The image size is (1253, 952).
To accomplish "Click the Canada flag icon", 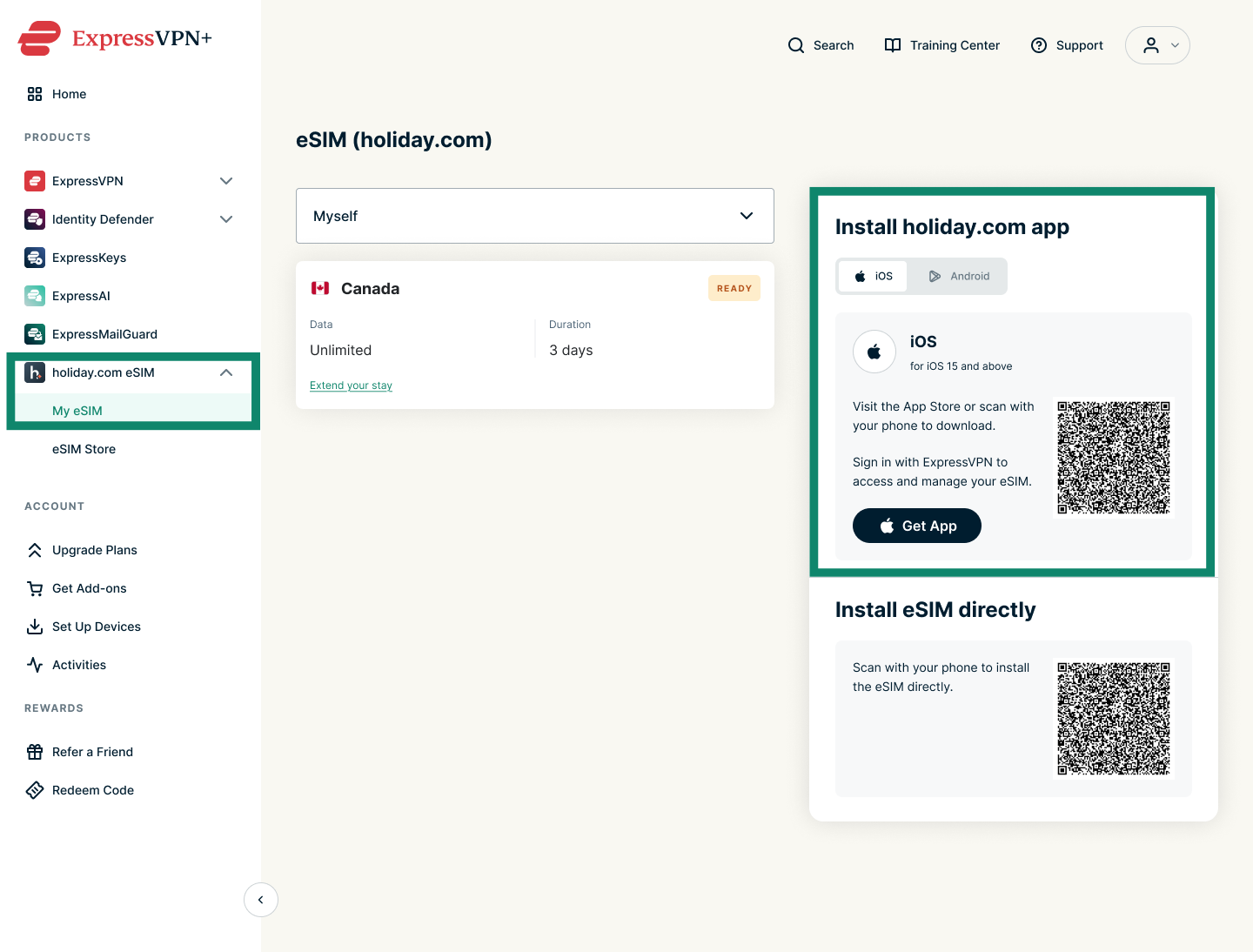I will (x=320, y=288).
